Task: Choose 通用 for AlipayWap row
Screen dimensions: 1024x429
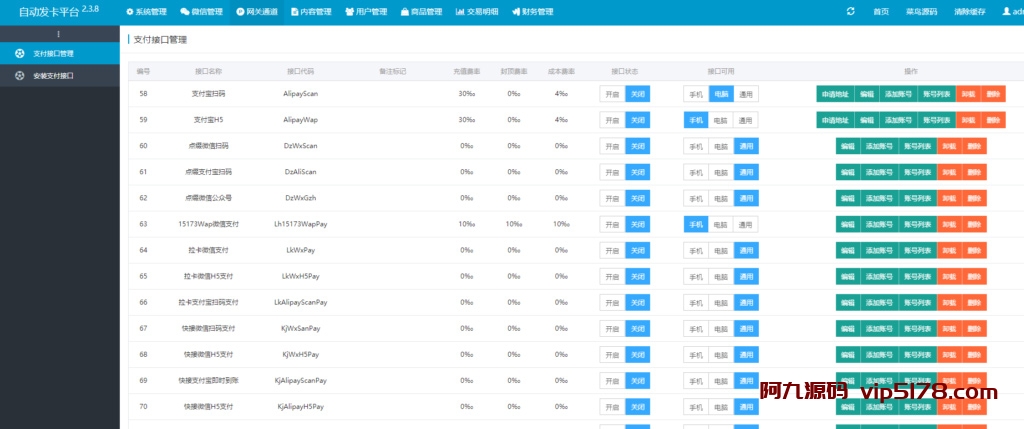Action: point(746,120)
